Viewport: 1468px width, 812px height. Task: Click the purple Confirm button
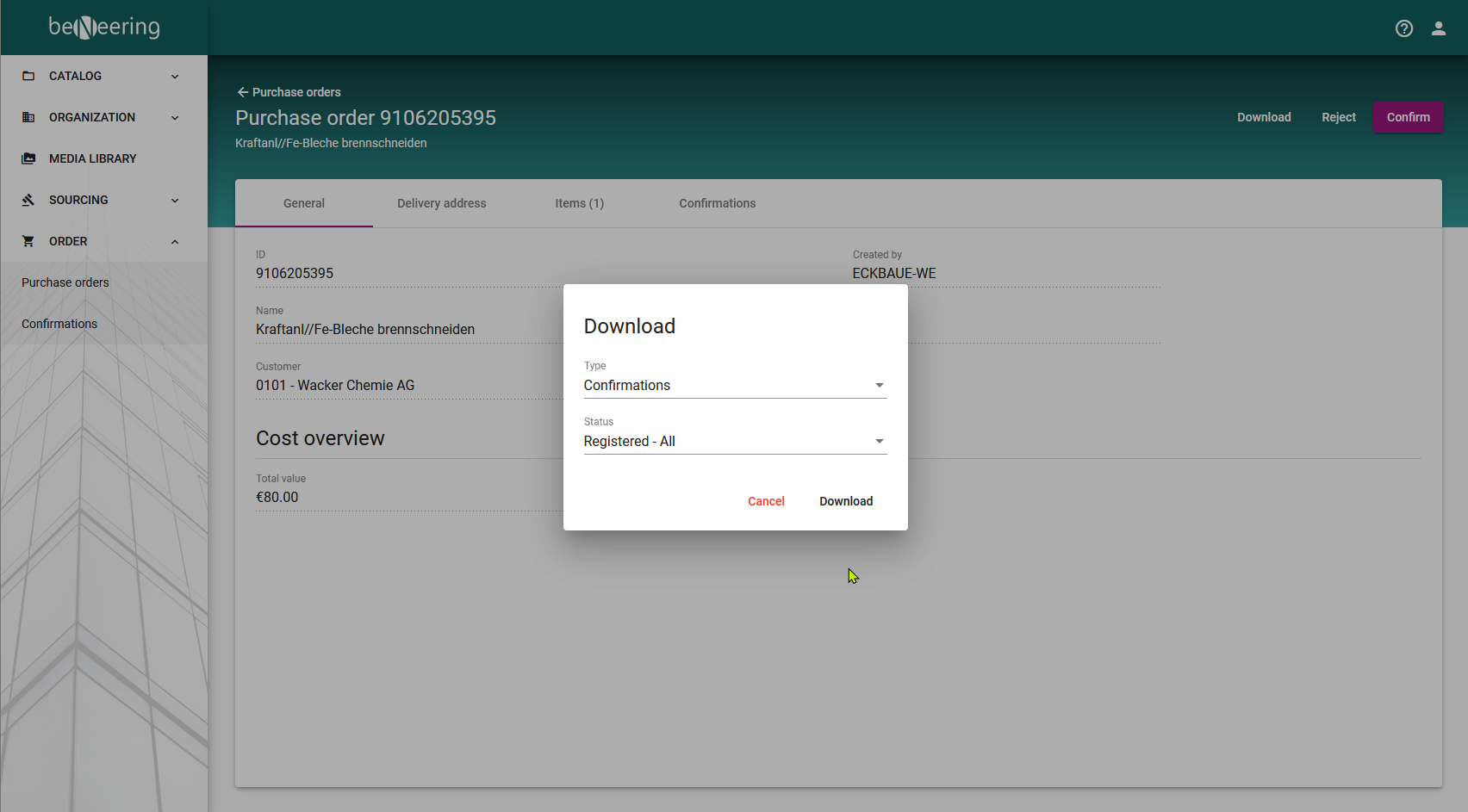click(1408, 117)
